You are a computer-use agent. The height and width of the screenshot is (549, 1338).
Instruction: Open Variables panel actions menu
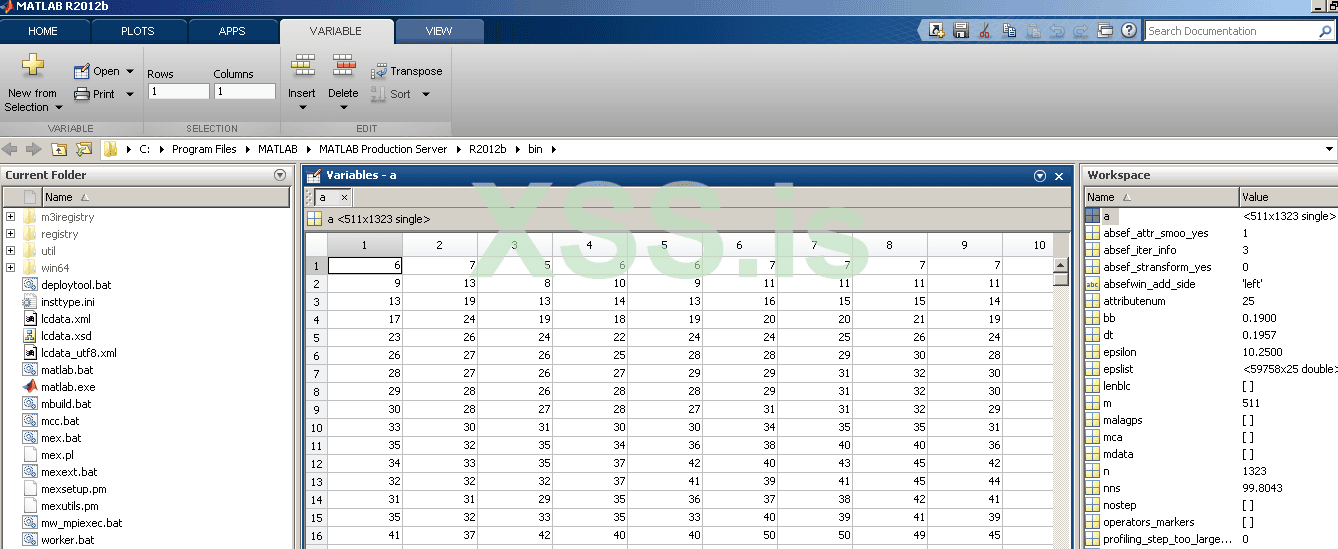(1040, 176)
